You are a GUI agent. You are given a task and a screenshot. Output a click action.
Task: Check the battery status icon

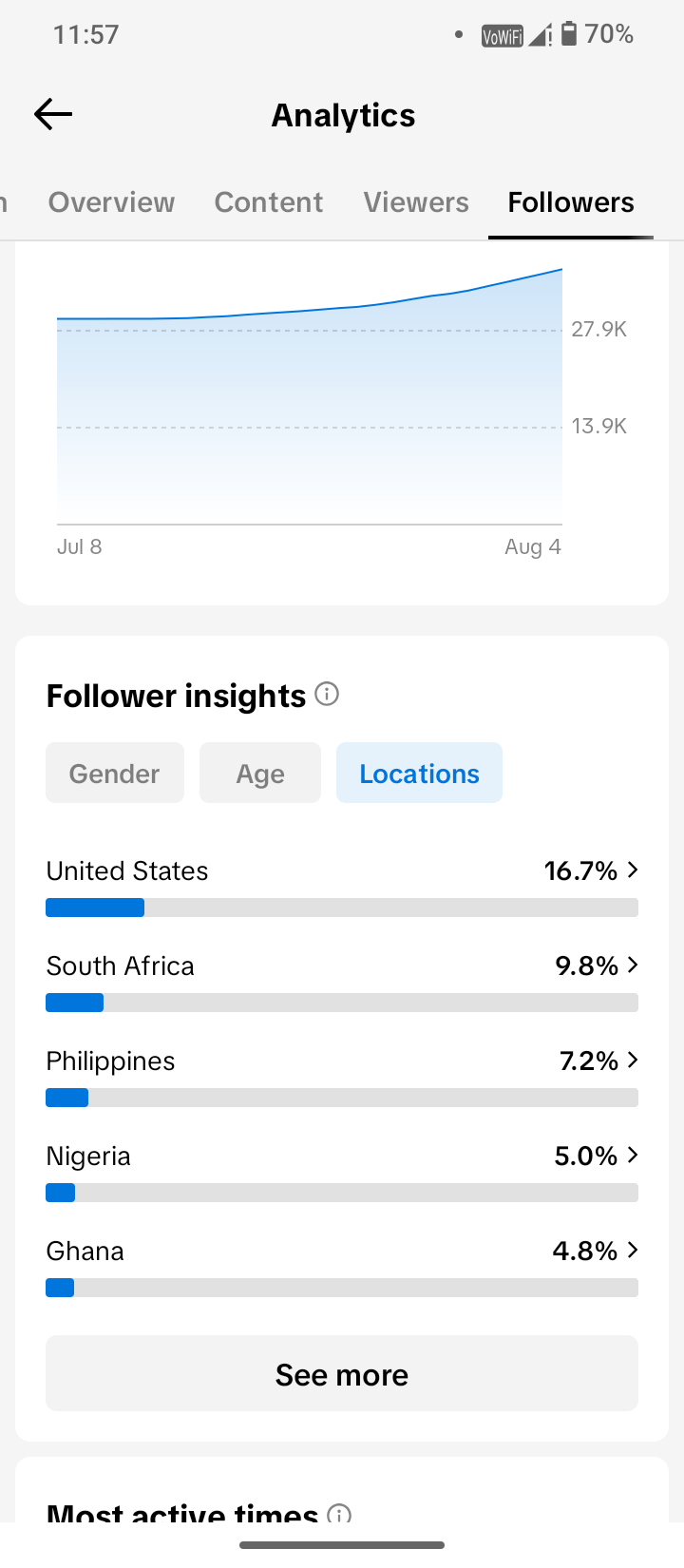pyautogui.click(x=569, y=34)
